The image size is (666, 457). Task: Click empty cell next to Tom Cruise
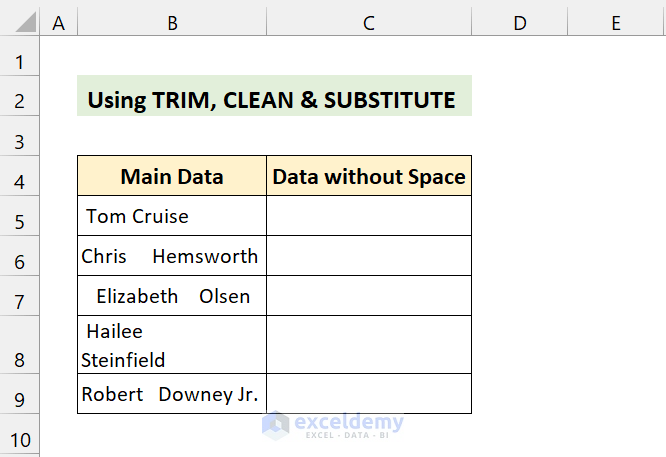[369, 216]
